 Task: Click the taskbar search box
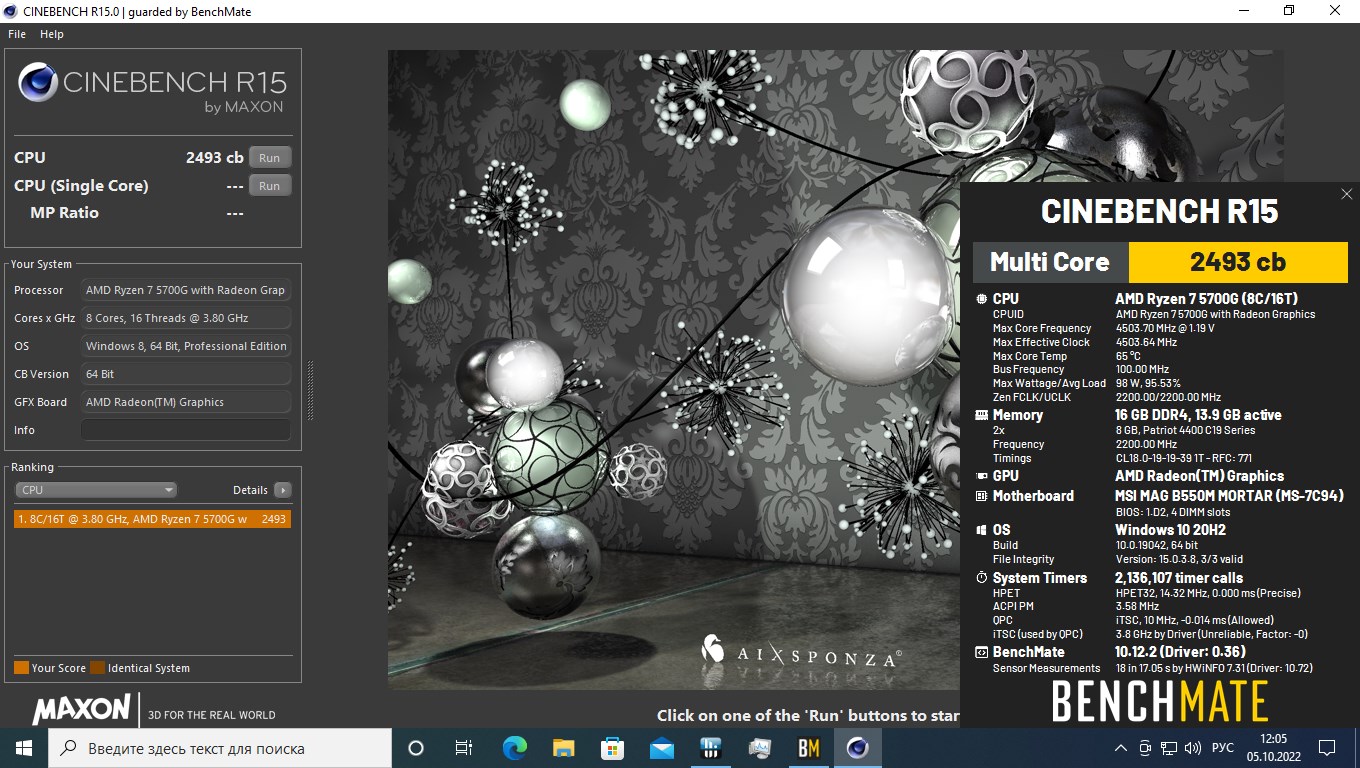point(220,748)
